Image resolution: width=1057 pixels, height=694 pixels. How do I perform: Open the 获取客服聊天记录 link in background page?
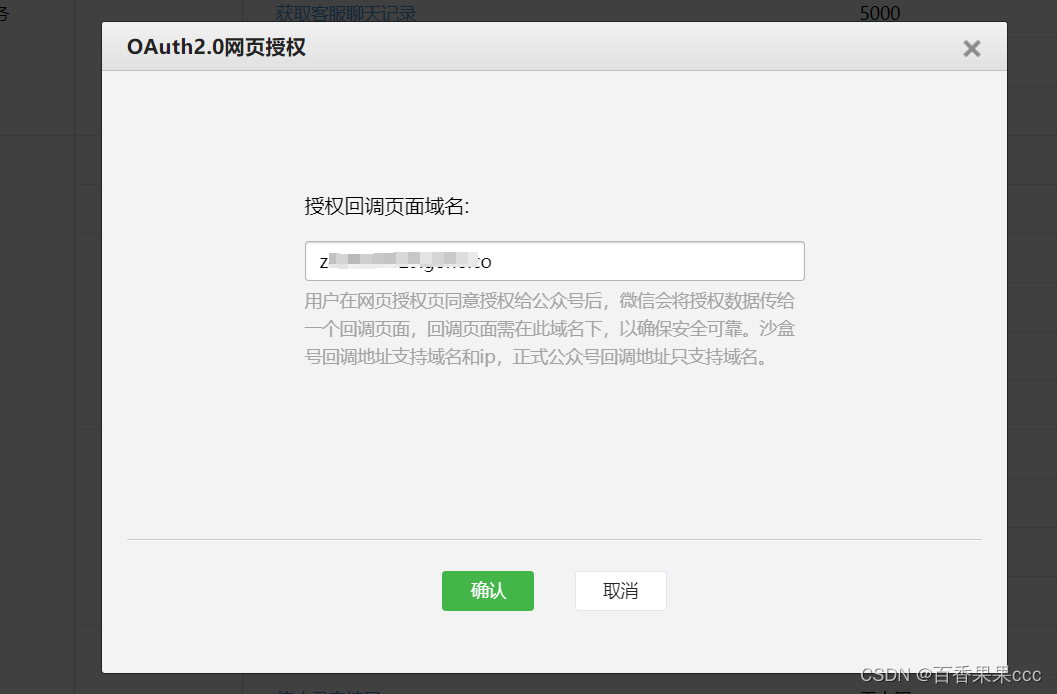point(346,12)
